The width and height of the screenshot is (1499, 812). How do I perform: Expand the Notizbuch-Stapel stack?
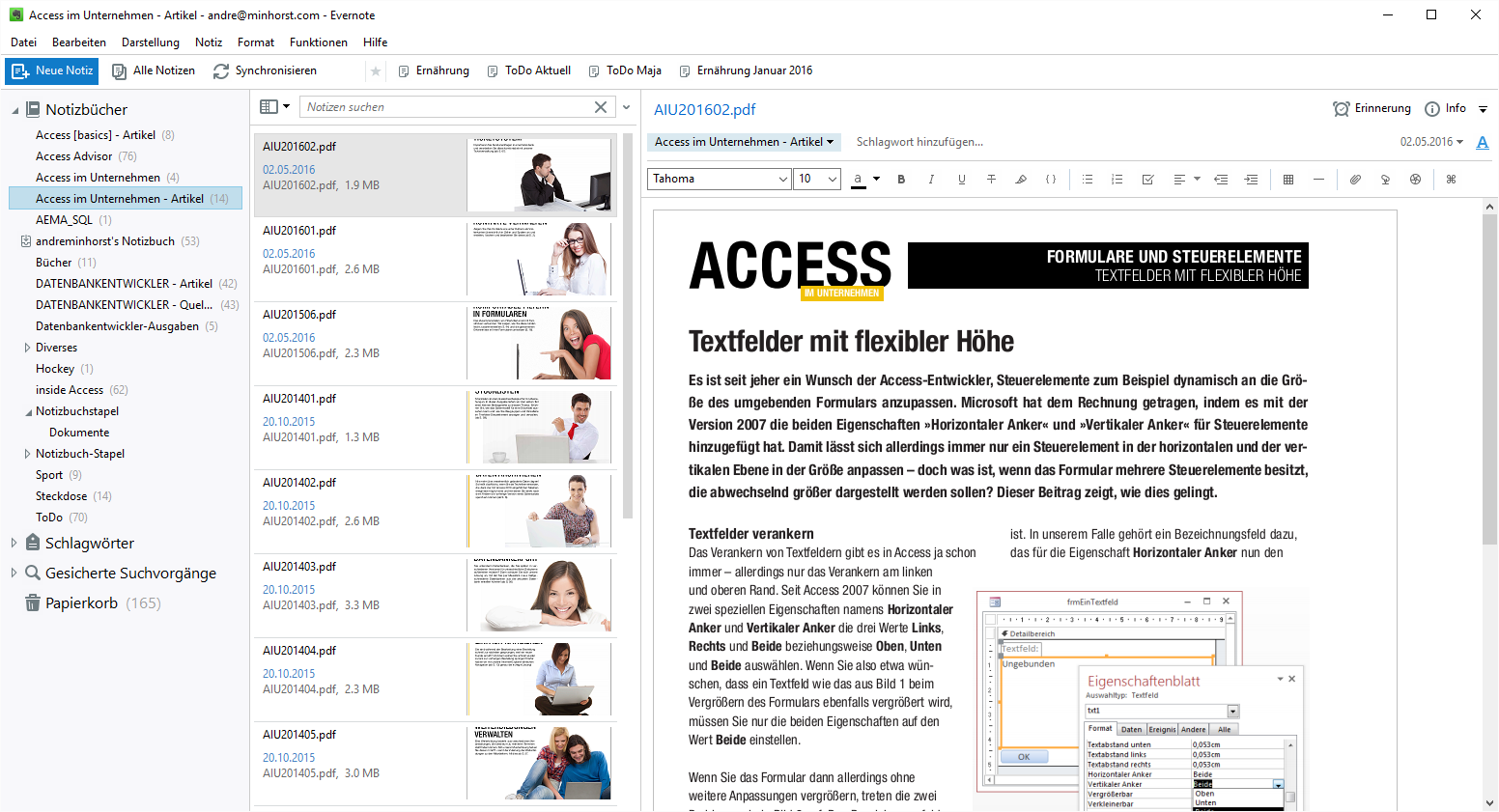pyautogui.click(x=27, y=454)
